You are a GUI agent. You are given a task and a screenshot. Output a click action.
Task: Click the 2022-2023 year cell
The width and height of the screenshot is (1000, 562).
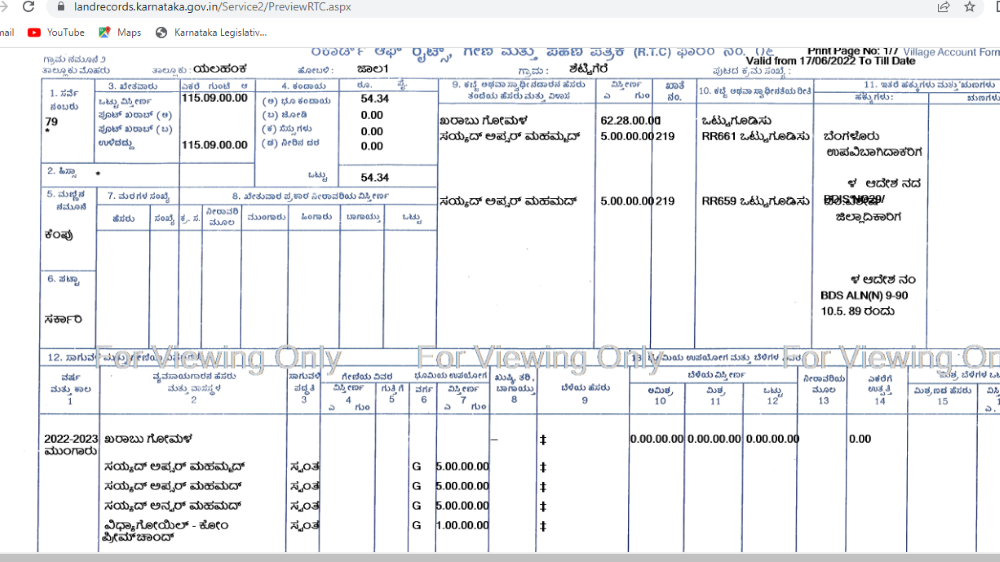[x=71, y=438]
